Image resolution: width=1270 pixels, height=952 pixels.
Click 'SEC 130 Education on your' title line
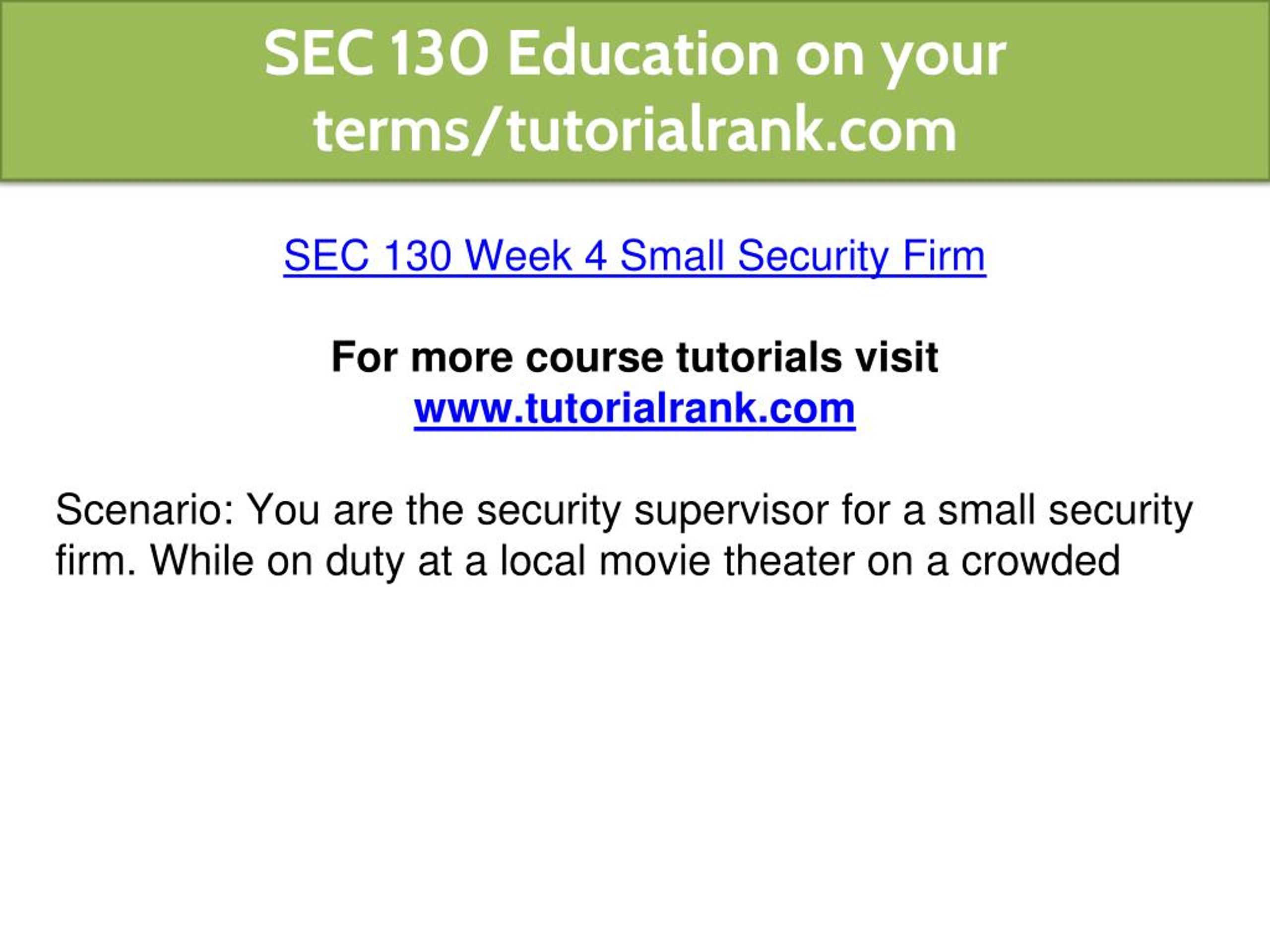(635, 55)
